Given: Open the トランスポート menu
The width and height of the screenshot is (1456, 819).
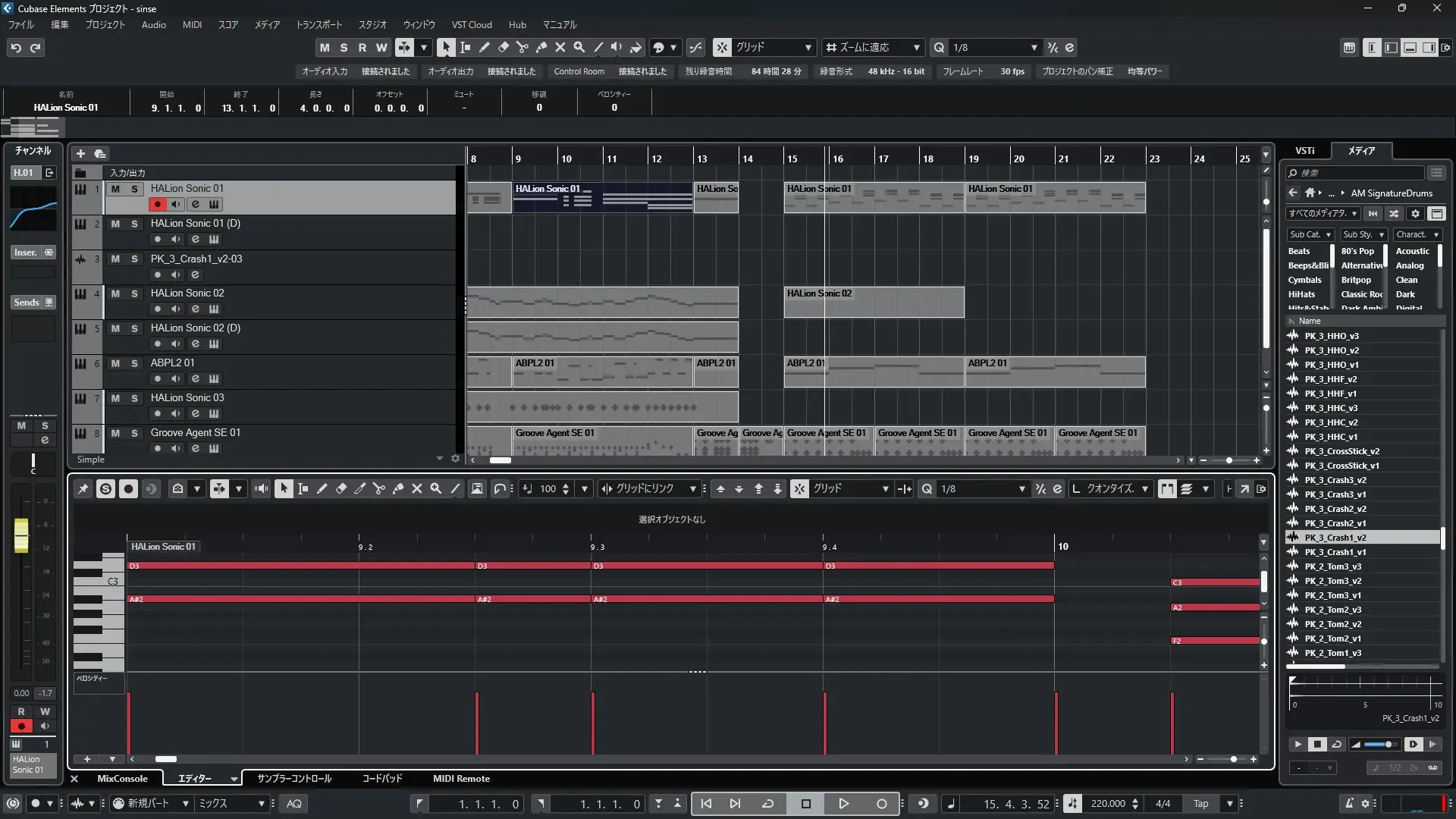Looking at the screenshot, I should 318,24.
